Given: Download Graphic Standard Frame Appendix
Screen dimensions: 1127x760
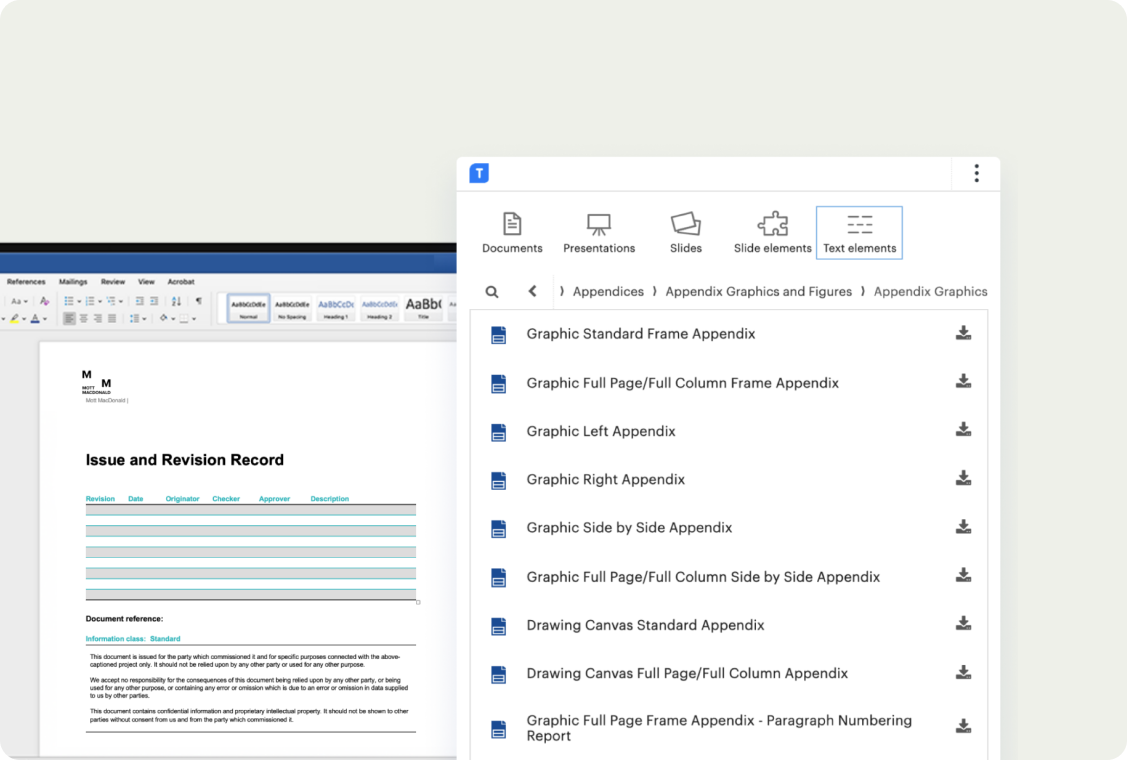Looking at the screenshot, I should tap(963, 333).
